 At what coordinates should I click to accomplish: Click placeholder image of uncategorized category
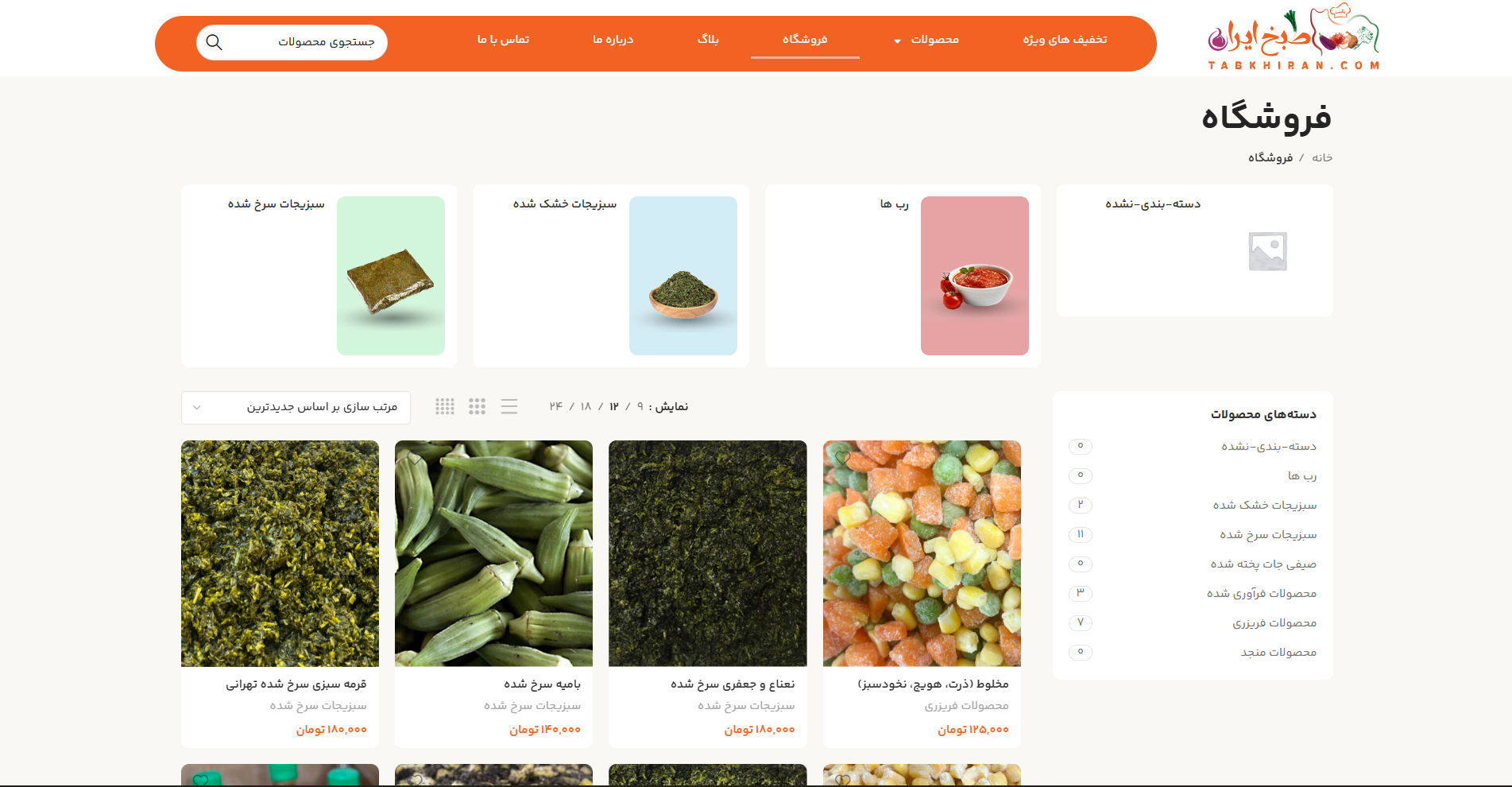pyautogui.click(x=1267, y=251)
